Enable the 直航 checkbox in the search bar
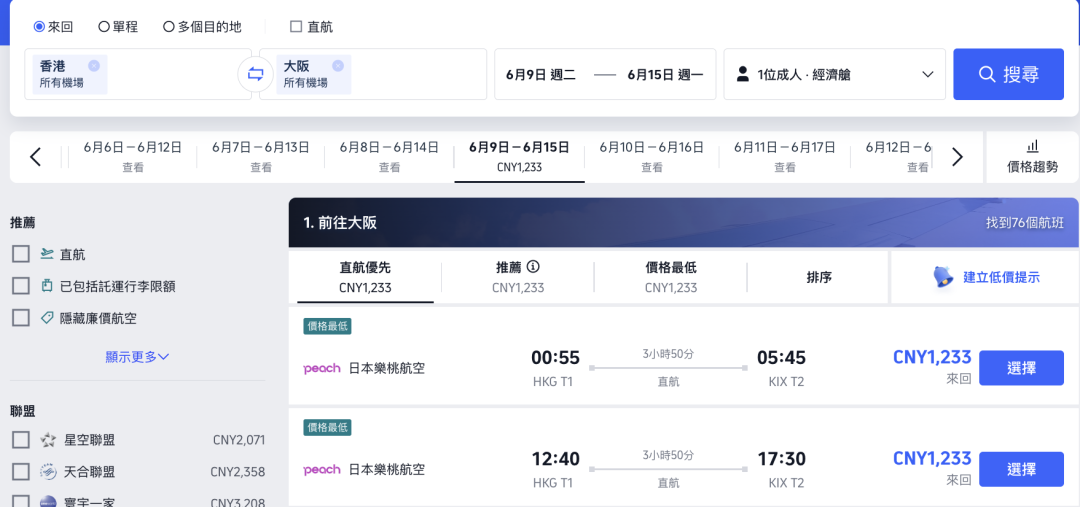The height and width of the screenshot is (507, 1080). pyautogui.click(x=296, y=27)
